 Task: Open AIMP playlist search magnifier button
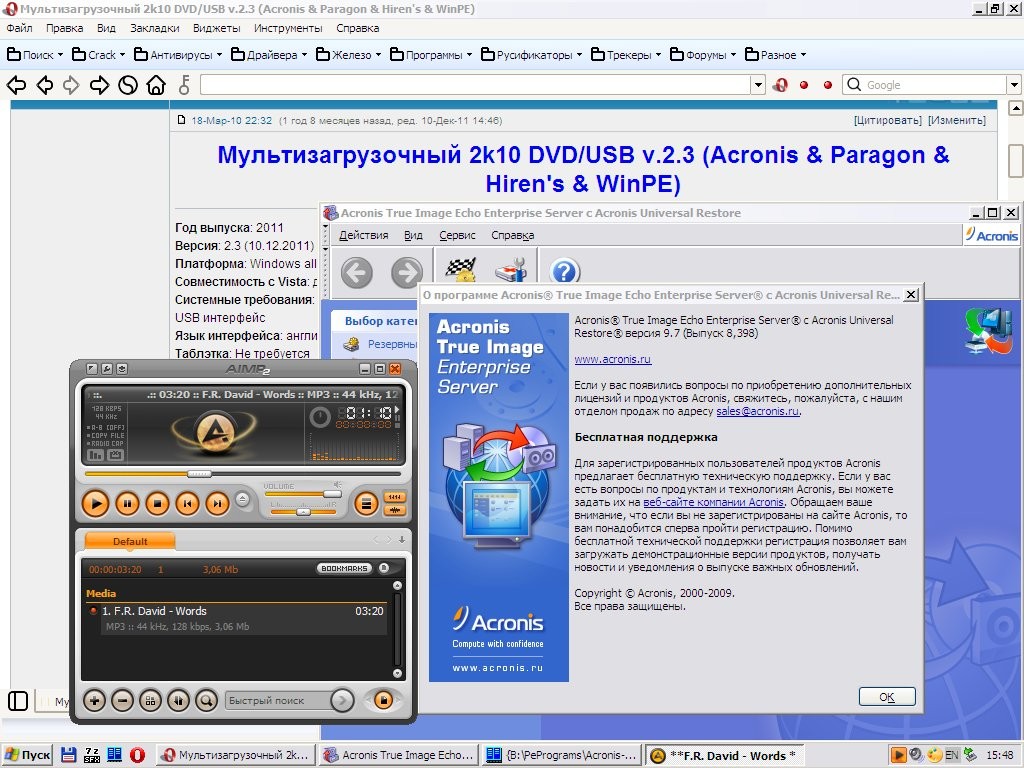[x=206, y=701]
